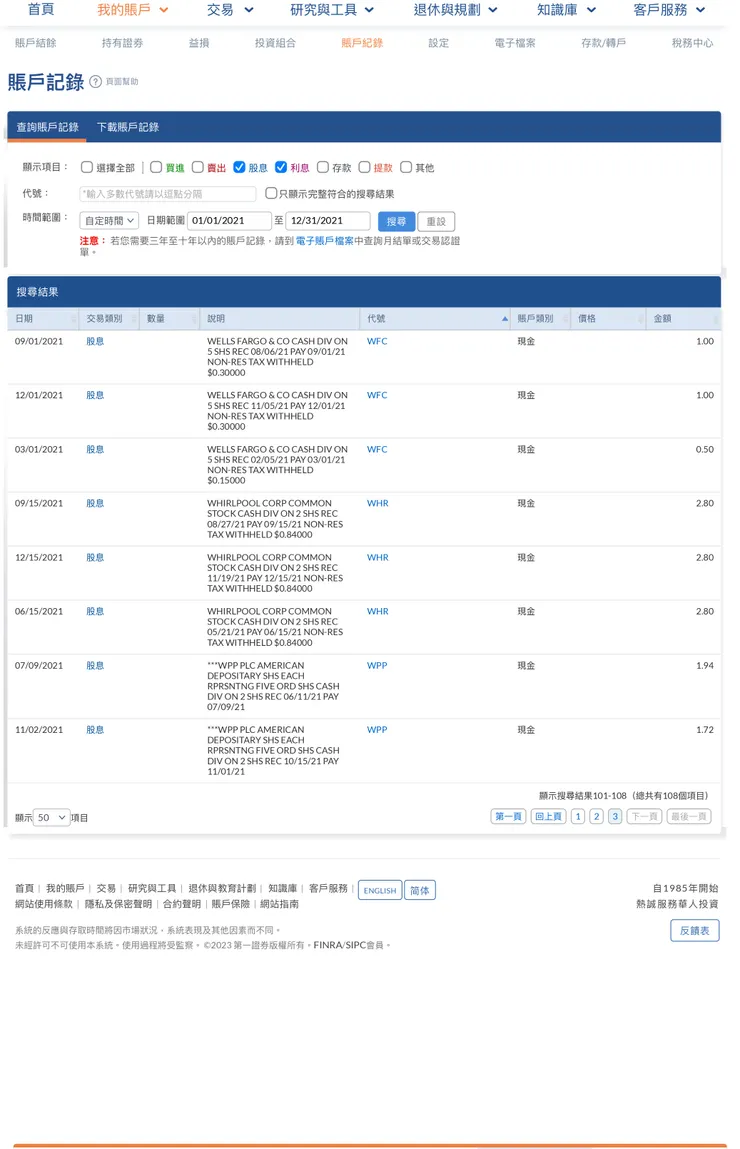
Task: Go to 首頁 in top navigation
Action: click(41, 9)
